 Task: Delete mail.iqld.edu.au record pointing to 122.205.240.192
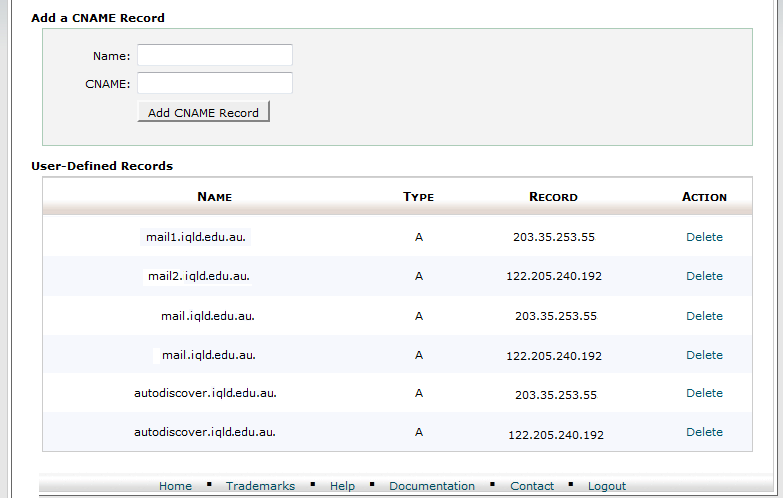coord(704,355)
